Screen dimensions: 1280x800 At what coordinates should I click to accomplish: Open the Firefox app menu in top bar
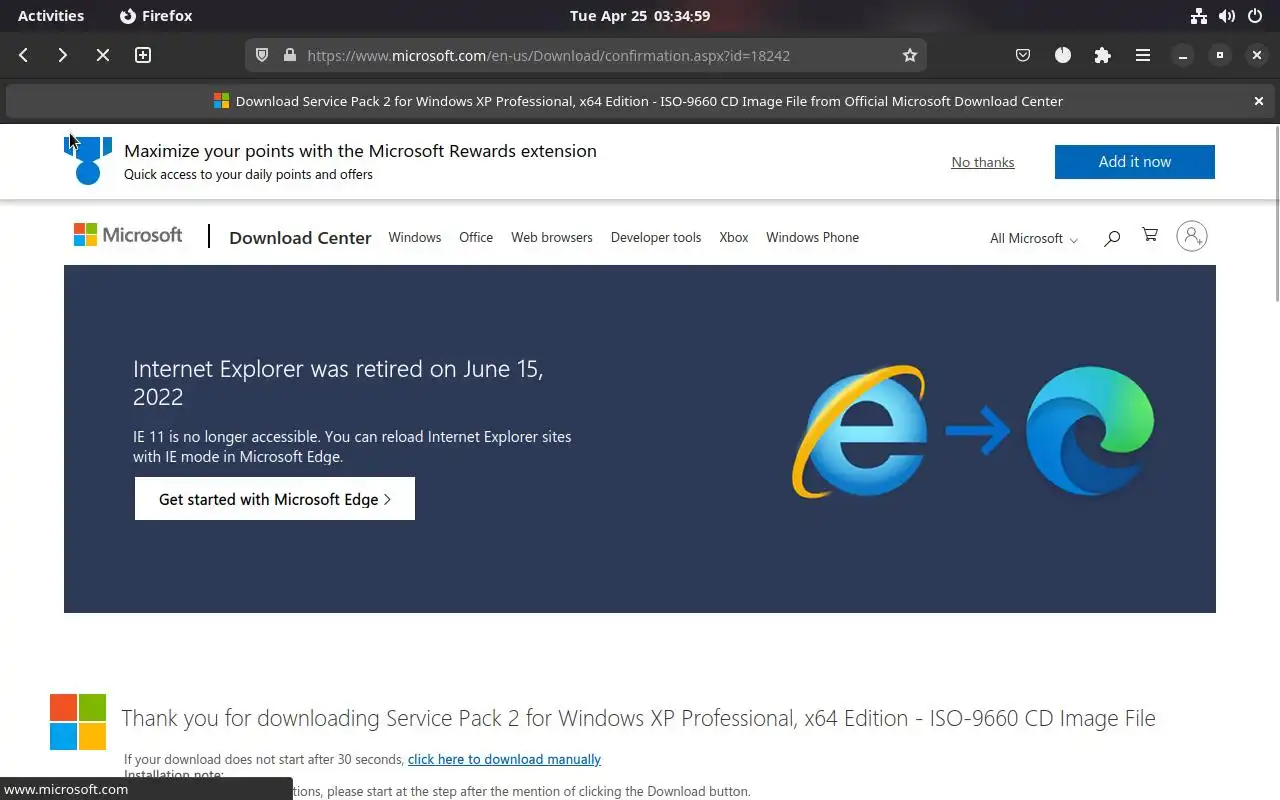[x=156, y=16]
